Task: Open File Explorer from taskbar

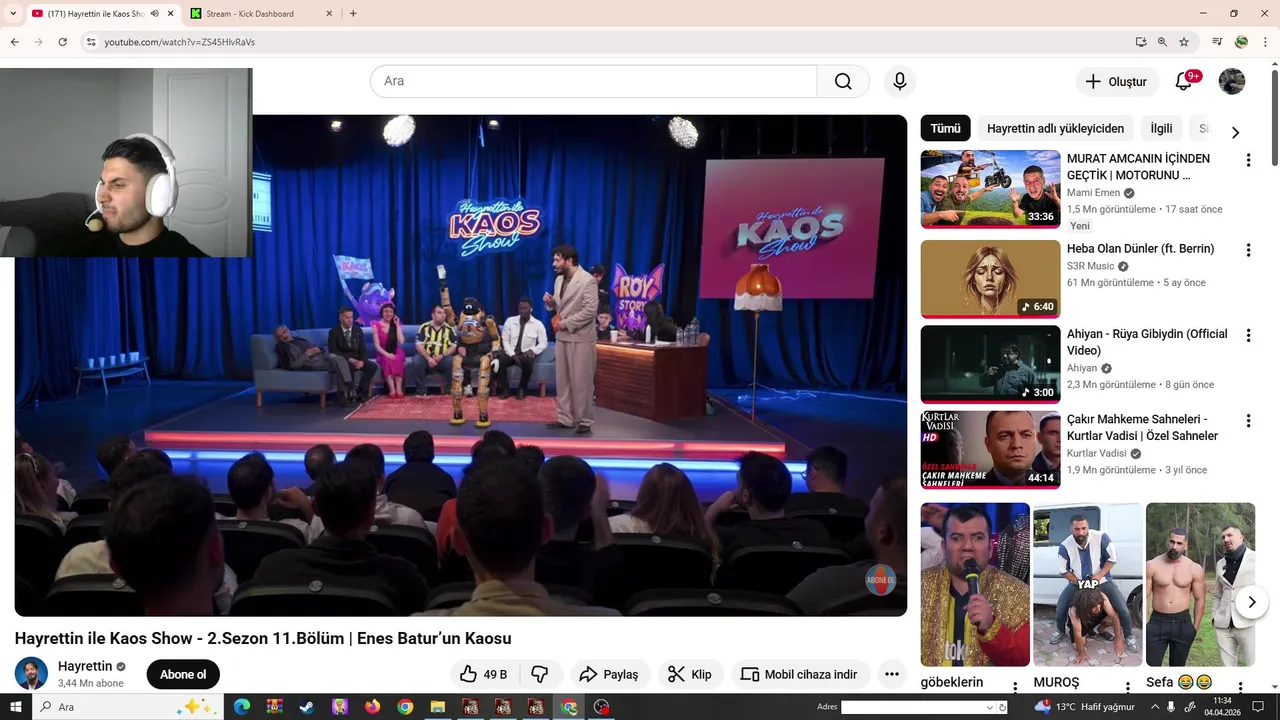Action: (x=438, y=707)
